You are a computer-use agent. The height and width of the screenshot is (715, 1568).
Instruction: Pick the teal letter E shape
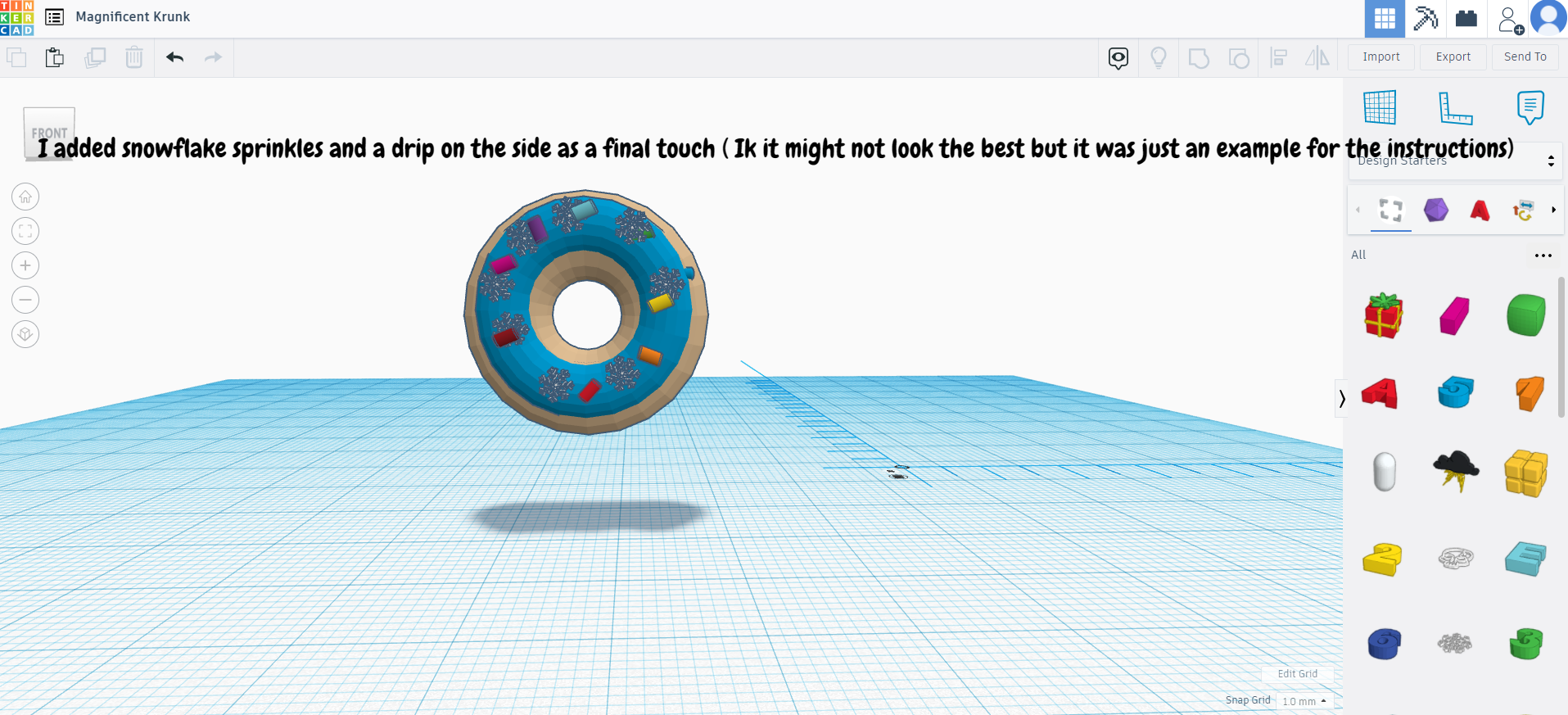click(x=1525, y=559)
